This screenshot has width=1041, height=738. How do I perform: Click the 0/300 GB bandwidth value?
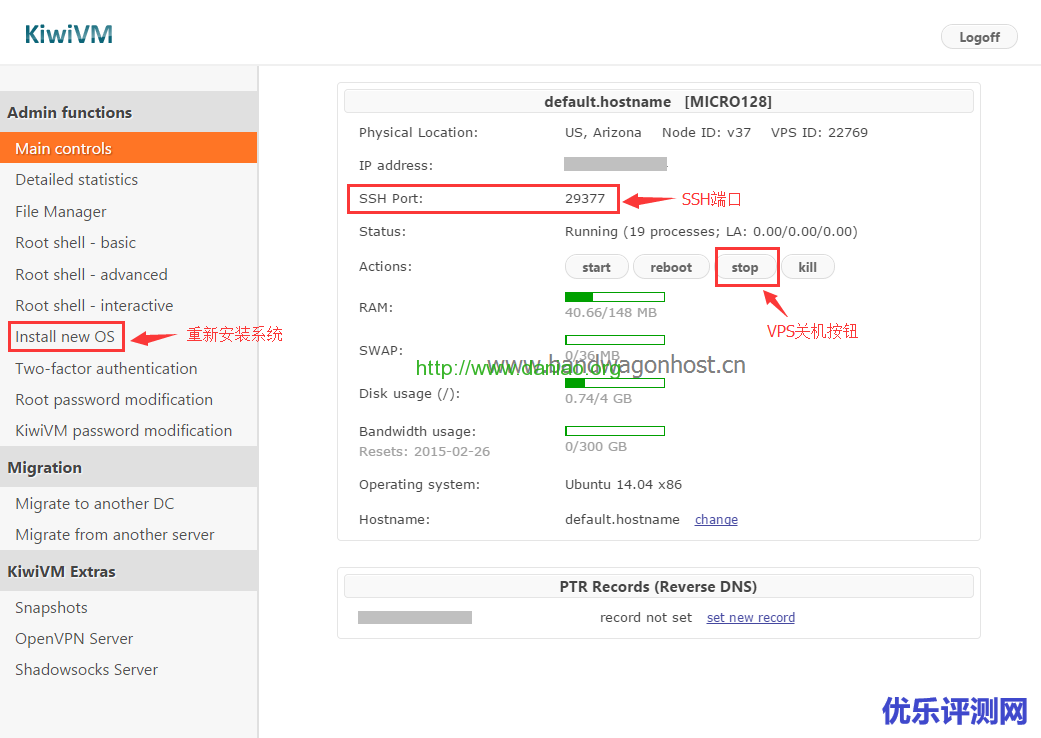pyautogui.click(x=596, y=447)
